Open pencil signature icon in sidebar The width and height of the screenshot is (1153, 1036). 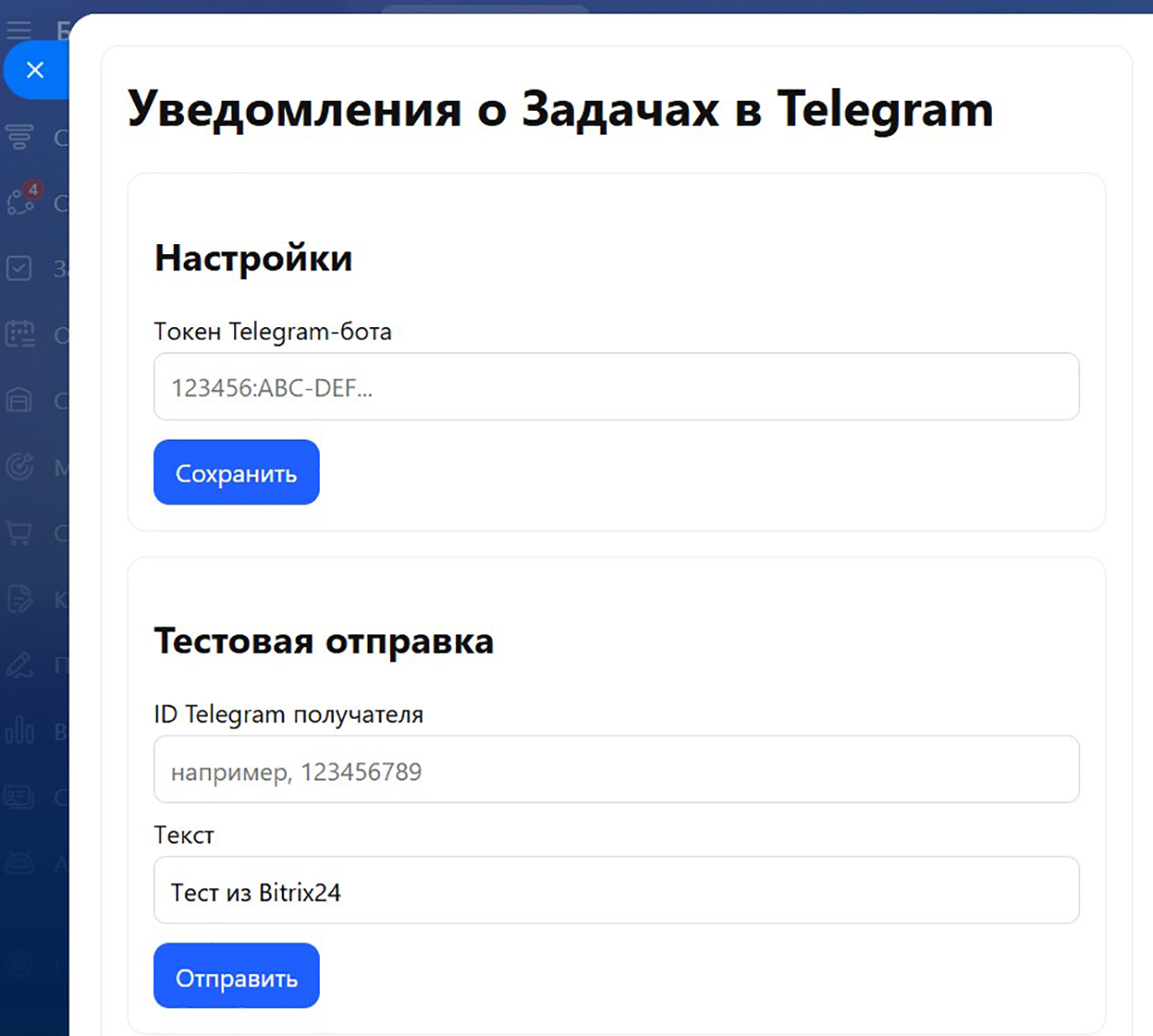[20, 665]
